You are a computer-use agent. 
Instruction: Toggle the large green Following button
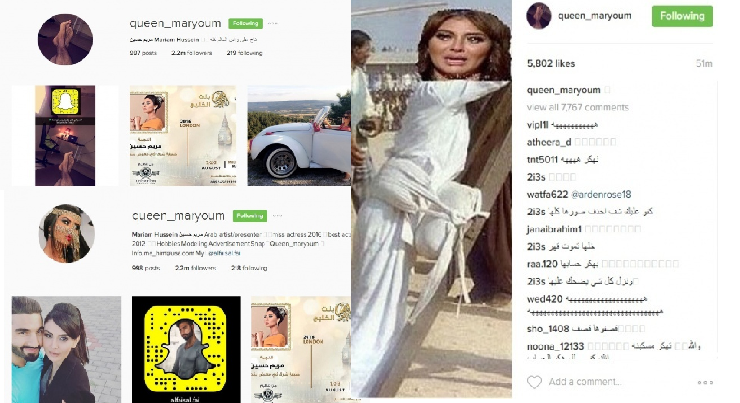(x=682, y=16)
